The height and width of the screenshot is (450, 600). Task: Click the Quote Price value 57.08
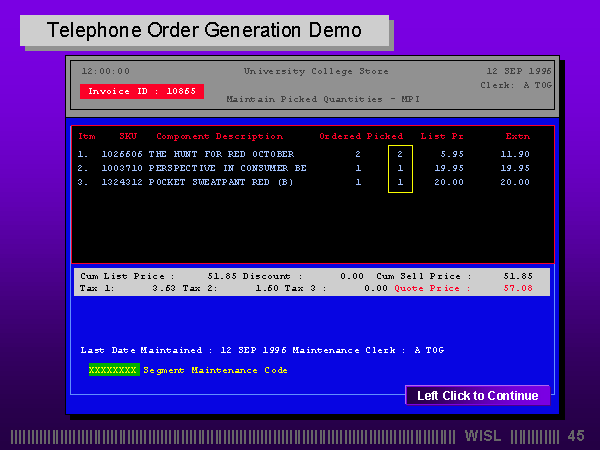click(518, 288)
